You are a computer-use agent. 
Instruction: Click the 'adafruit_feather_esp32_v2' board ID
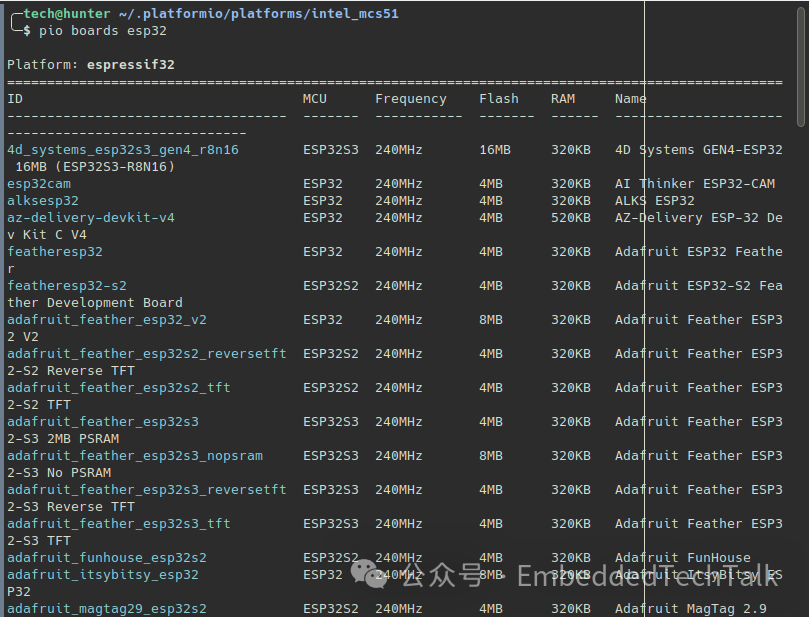coord(107,320)
